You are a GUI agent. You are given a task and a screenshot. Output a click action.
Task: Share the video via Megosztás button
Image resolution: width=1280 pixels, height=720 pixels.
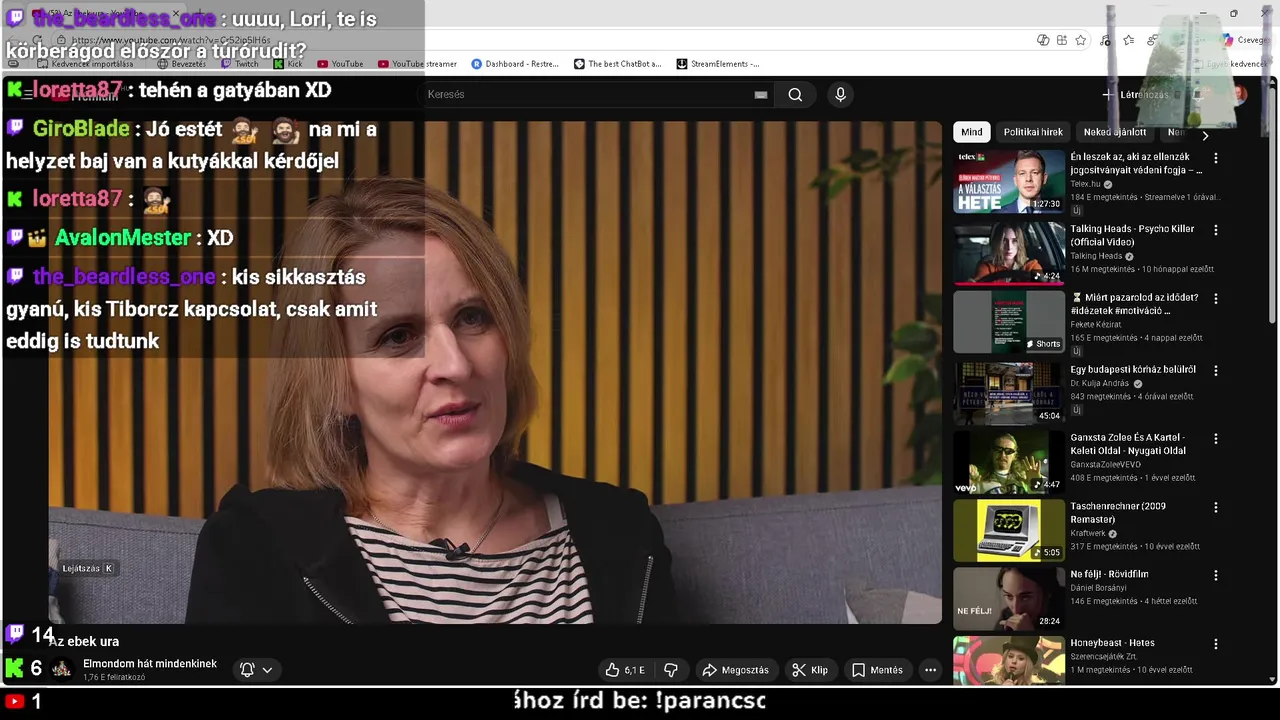click(x=736, y=670)
